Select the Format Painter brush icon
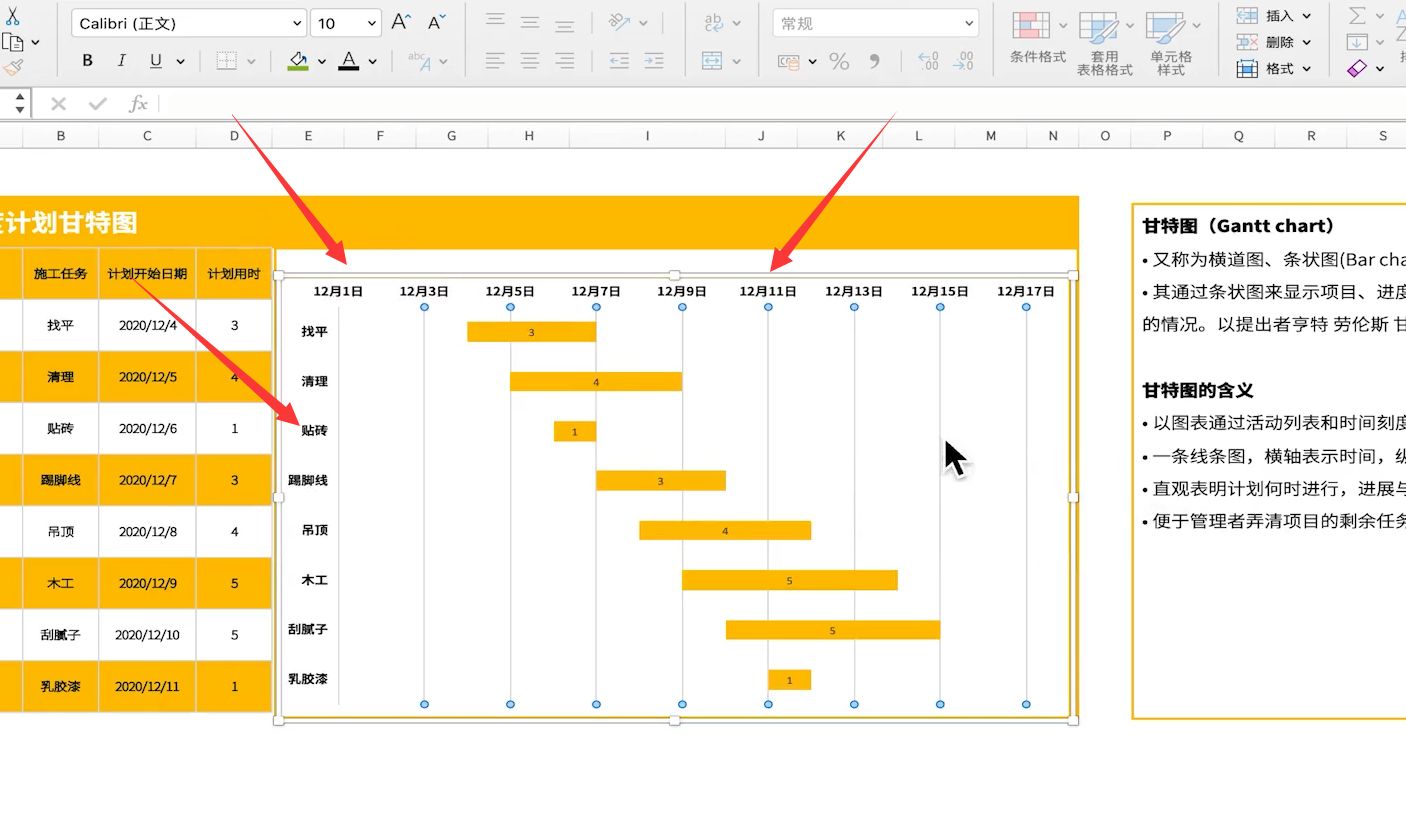 [12, 67]
